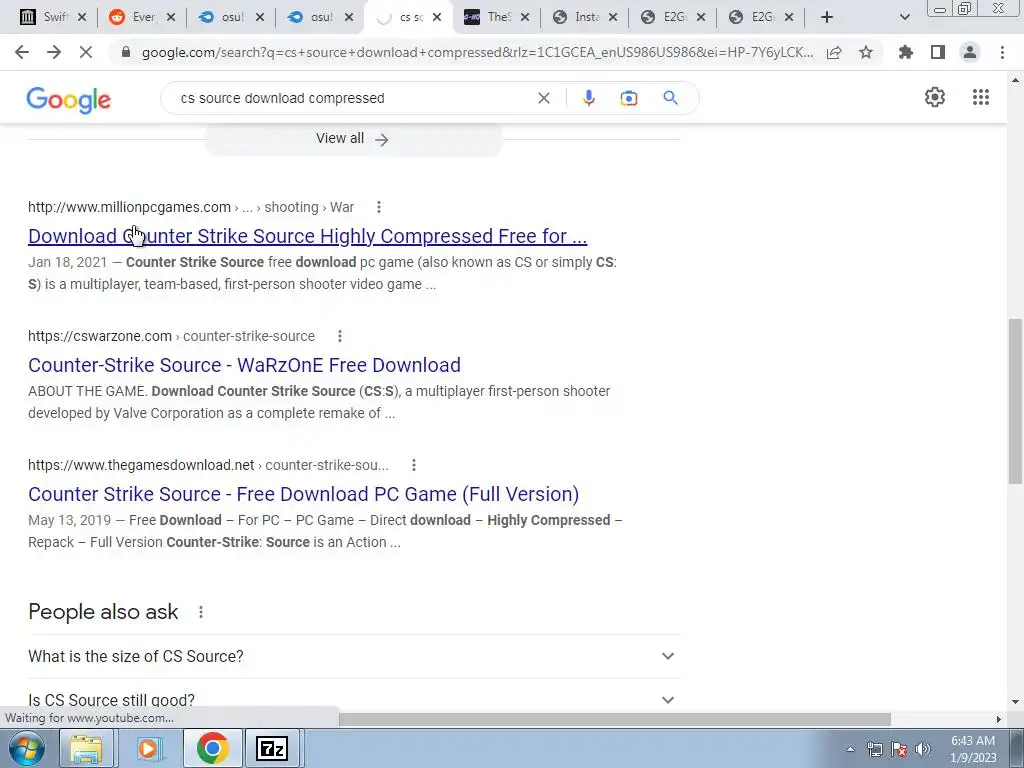Open Counter Strike Source Free Download PC Game link
This screenshot has width=1024, height=768.
[304, 494]
